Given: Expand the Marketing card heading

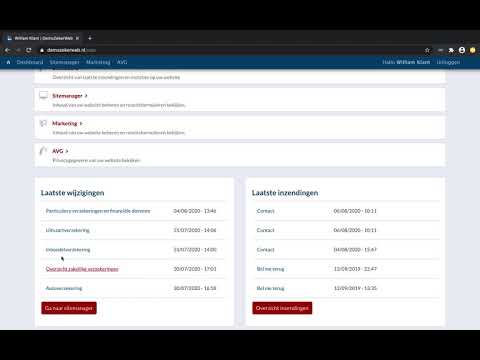Looking at the screenshot, I should tap(67, 123).
